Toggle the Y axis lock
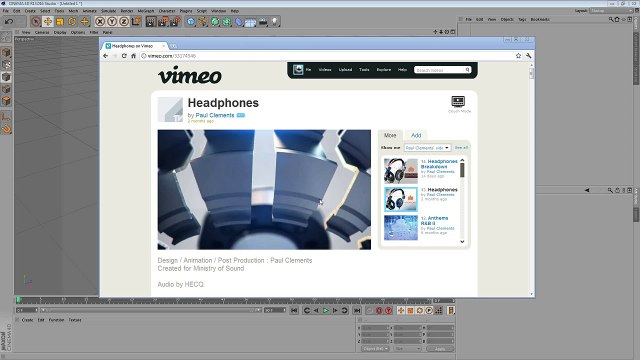Image resolution: width=640 pixels, height=360 pixels. (x=112, y=22)
